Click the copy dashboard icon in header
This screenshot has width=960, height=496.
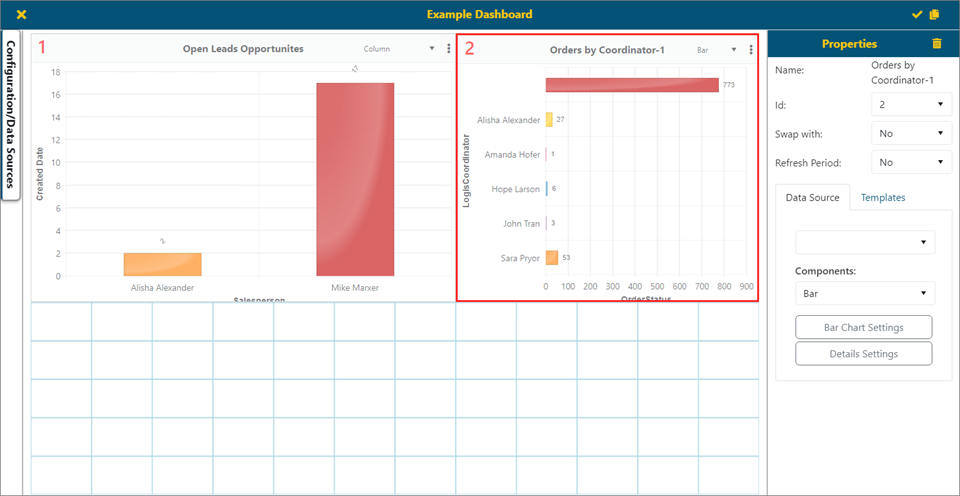coord(934,14)
